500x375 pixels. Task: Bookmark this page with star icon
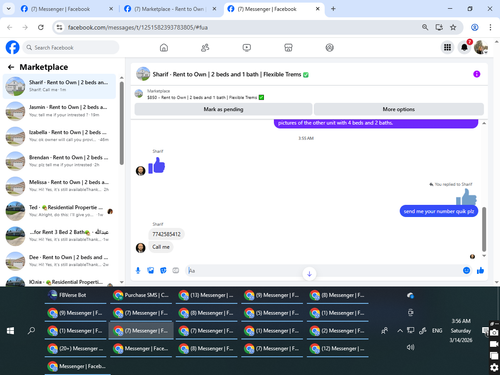pos(453,27)
